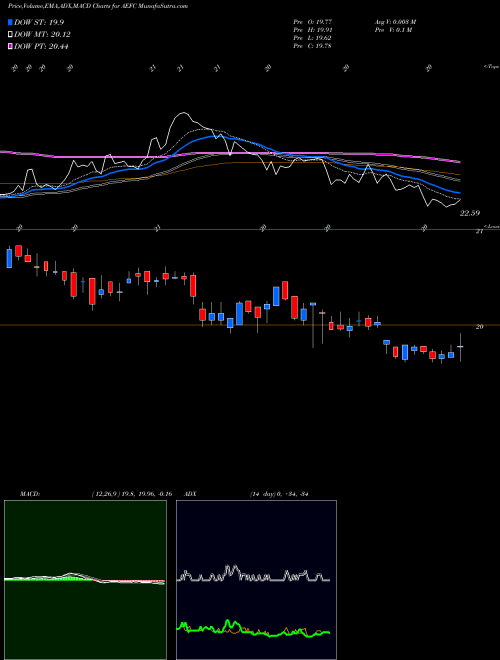Open the dark blue ADX indicator chart
The height and width of the screenshot is (660, 500).
256,580
